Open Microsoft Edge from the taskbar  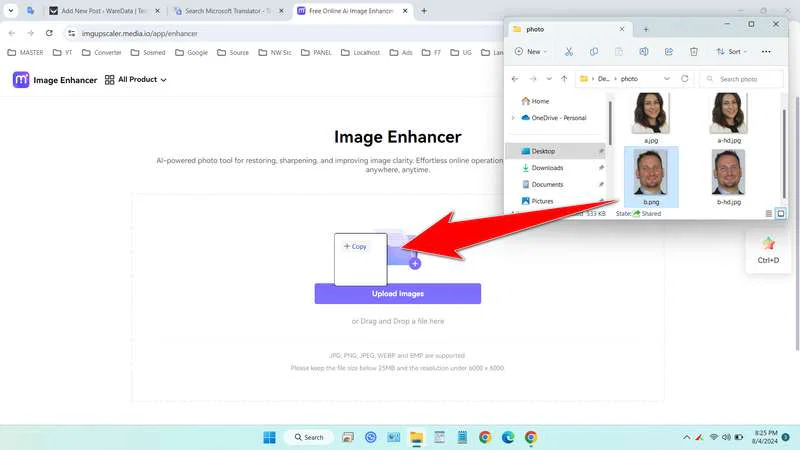point(508,437)
